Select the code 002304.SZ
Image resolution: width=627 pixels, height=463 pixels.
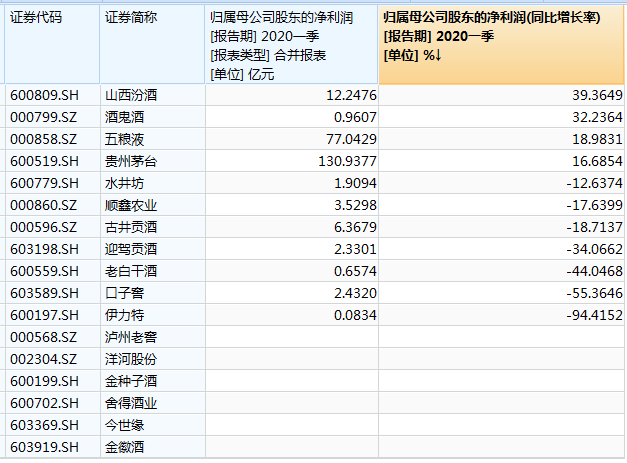coord(43,359)
